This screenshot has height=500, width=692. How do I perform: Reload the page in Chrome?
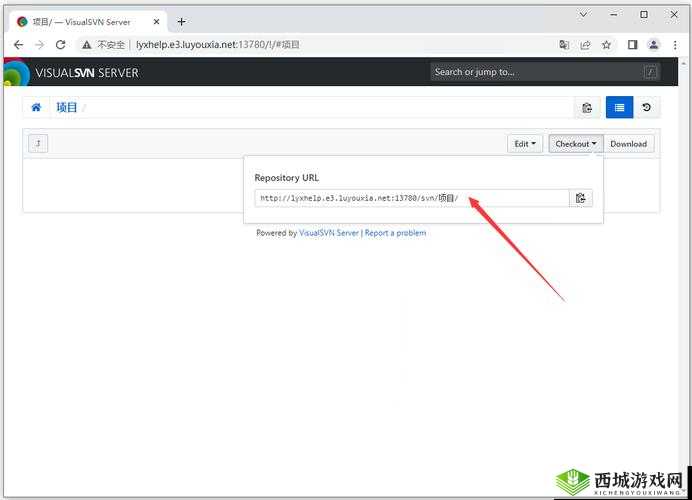coord(61,45)
